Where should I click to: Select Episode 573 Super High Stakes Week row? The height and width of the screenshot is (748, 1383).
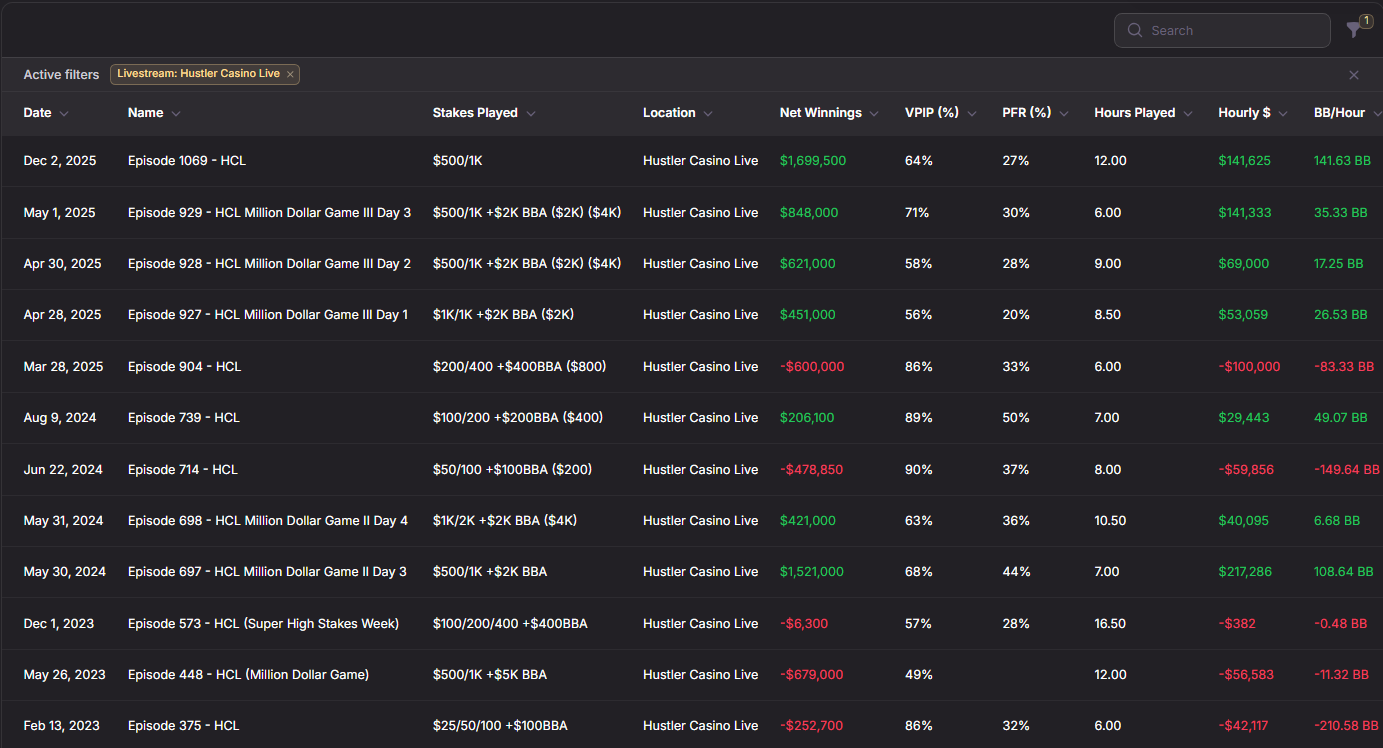[263, 624]
